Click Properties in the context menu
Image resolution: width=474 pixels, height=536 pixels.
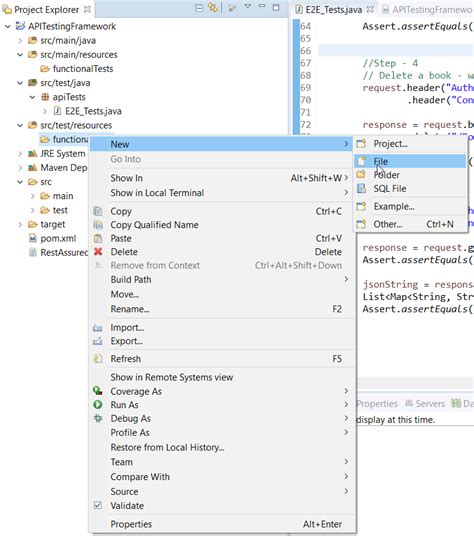click(221, 524)
